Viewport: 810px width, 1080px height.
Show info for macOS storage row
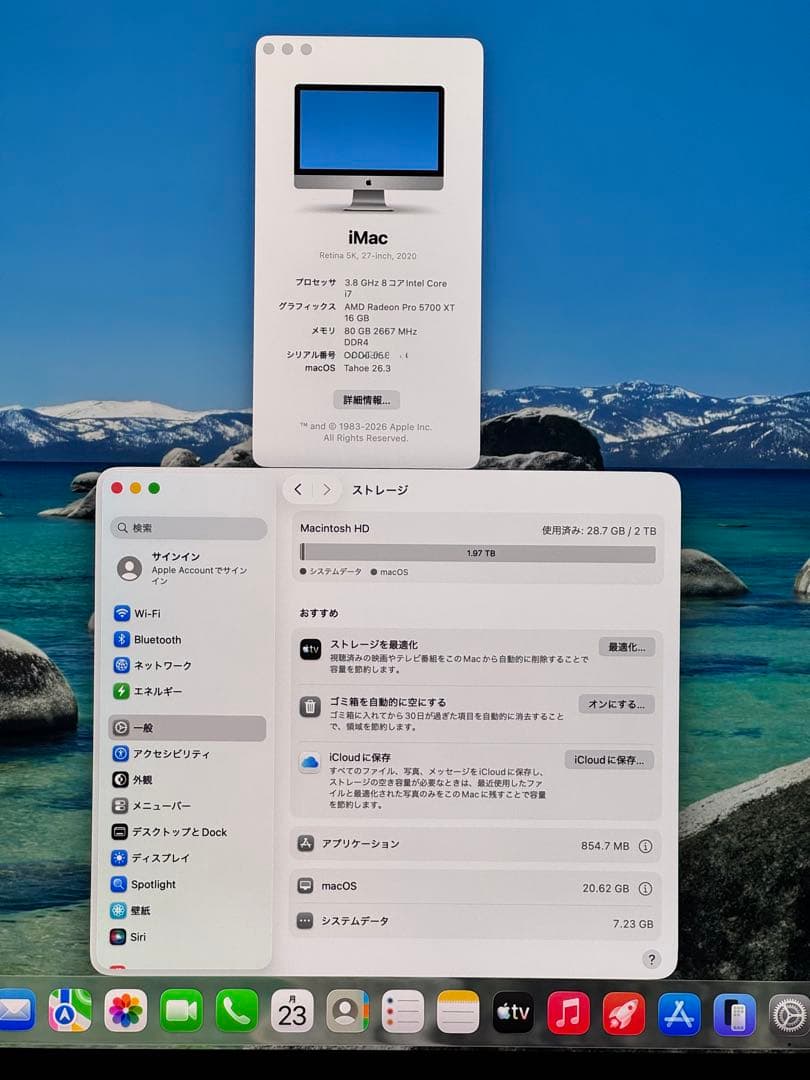(x=645, y=889)
